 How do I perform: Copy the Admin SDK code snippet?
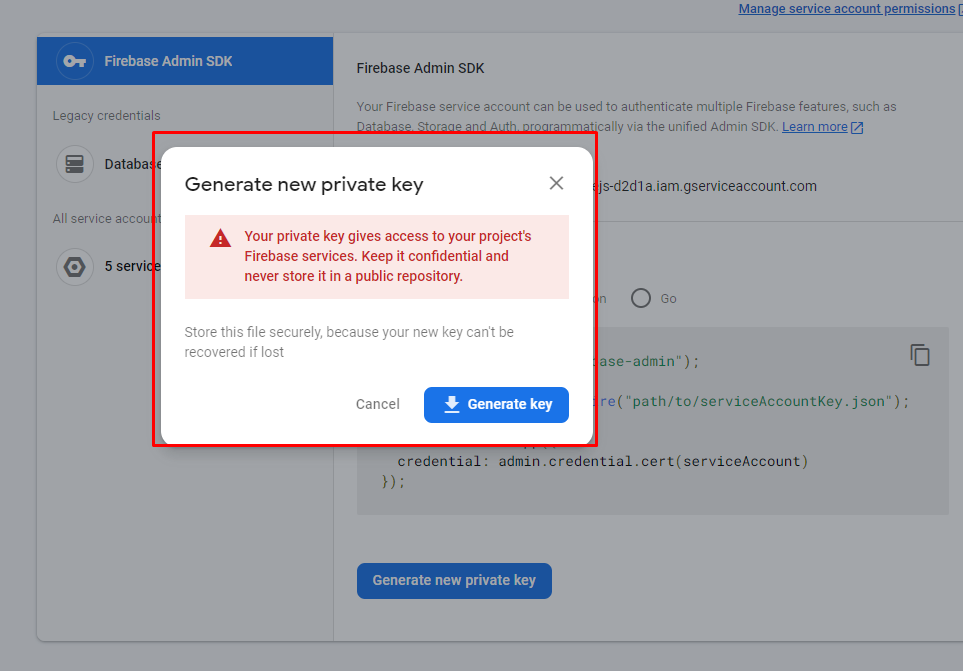919,355
